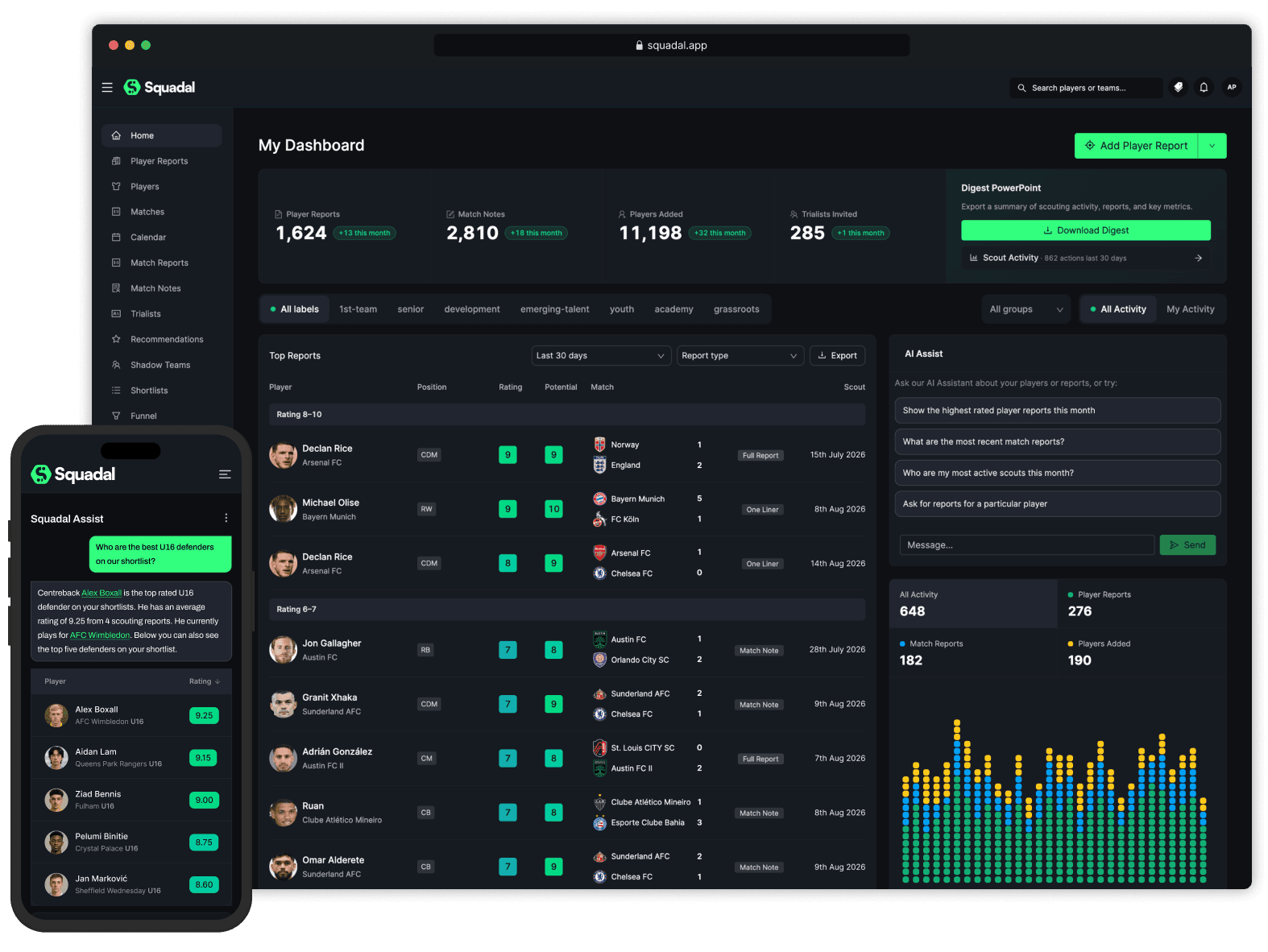Click Who are my most active scouts suggestion
This screenshot has width=1268, height=952.
1057,473
